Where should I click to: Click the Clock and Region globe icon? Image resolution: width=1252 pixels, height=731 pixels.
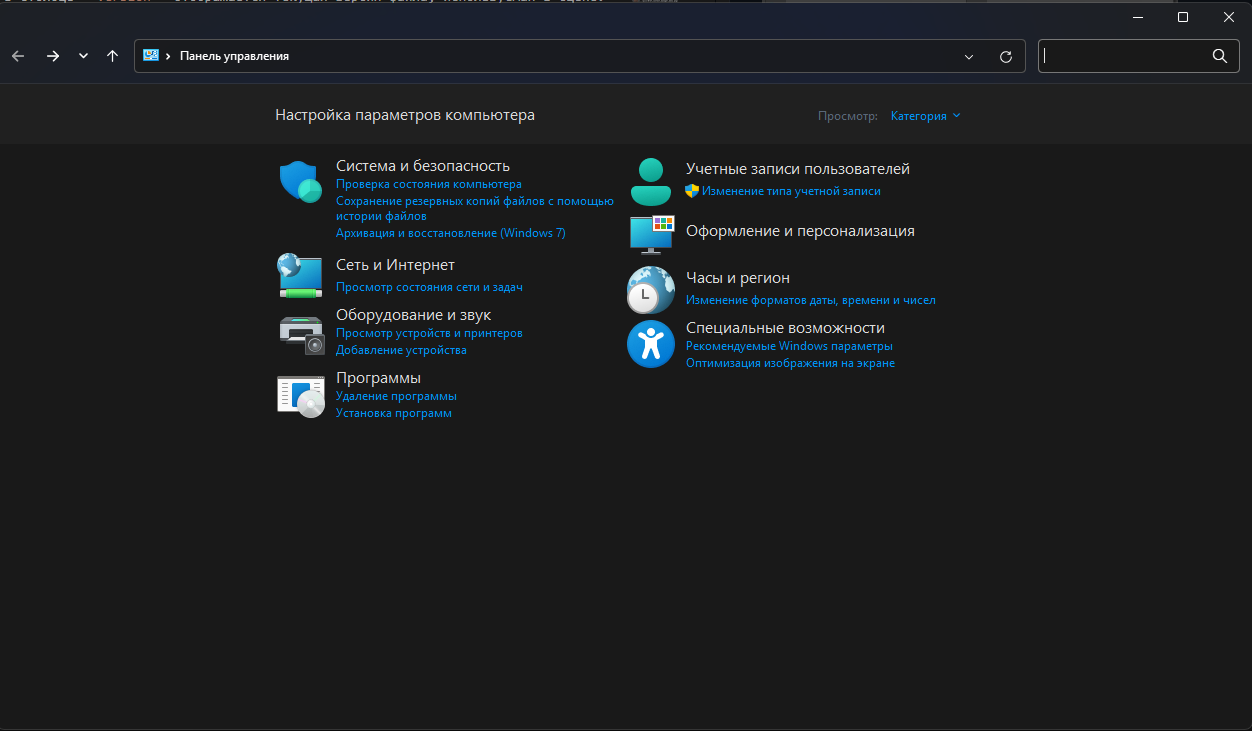[651, 290]
